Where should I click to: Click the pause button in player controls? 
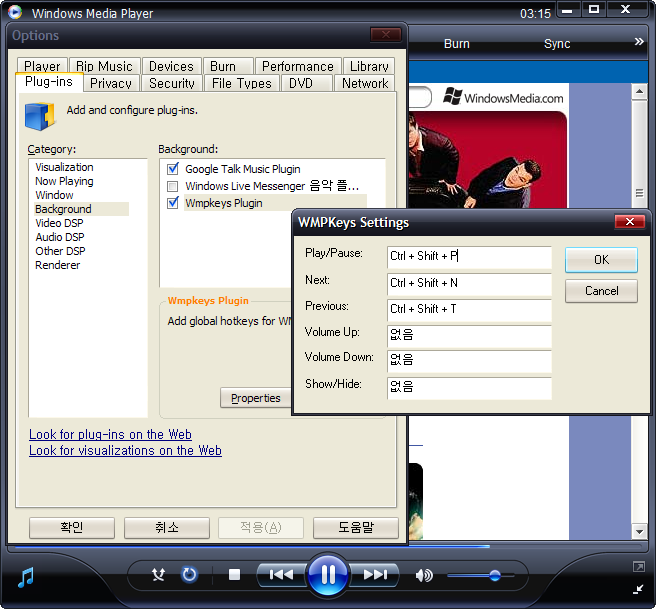click(328, 575)
